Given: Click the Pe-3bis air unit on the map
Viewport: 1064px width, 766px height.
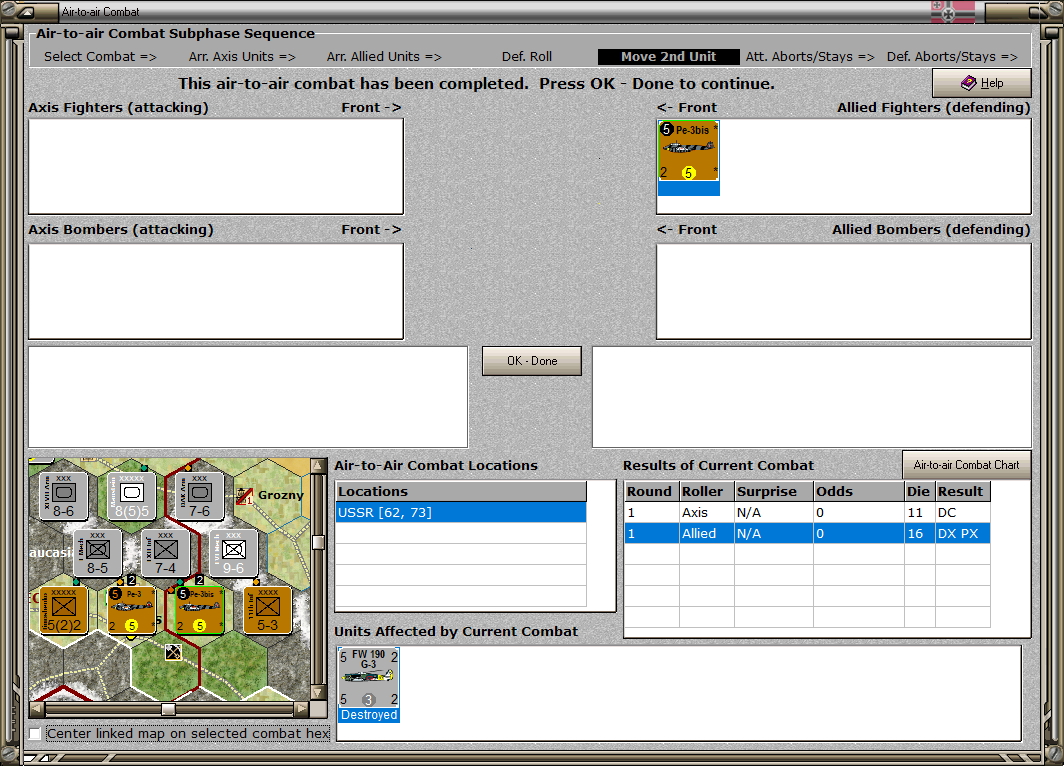Looking at the screenshot, I should [x=199, y=610].
